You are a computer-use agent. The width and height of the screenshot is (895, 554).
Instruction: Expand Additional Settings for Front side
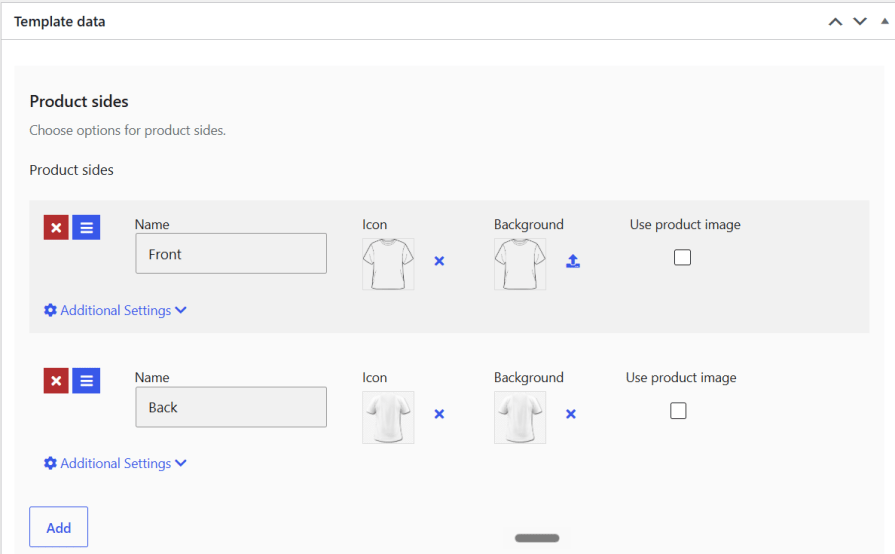pyautogui.click(x=115, y=310)
